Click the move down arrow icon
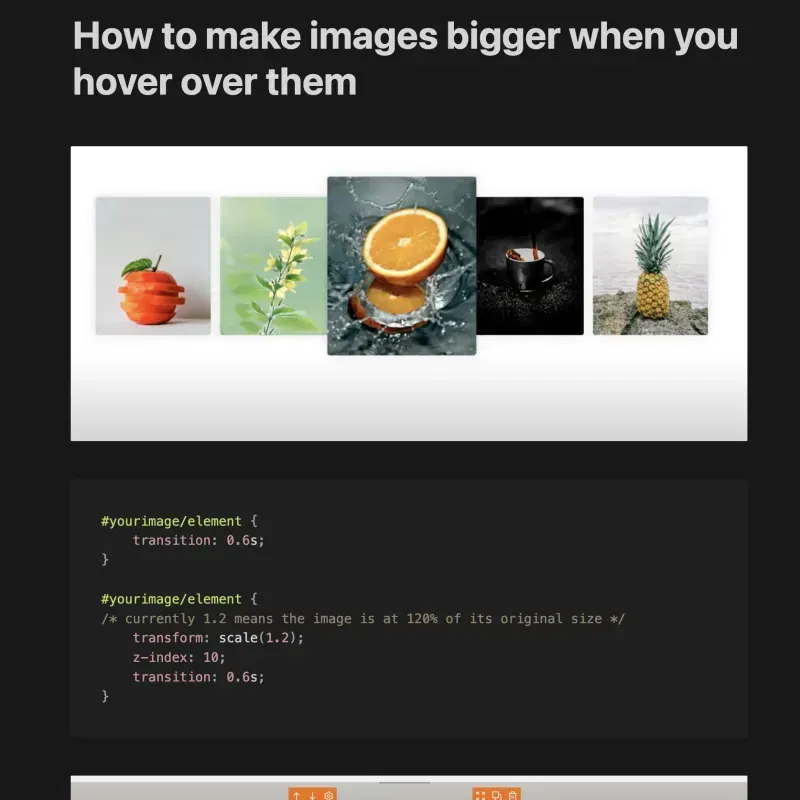800x800 pixels. (312, 795)
